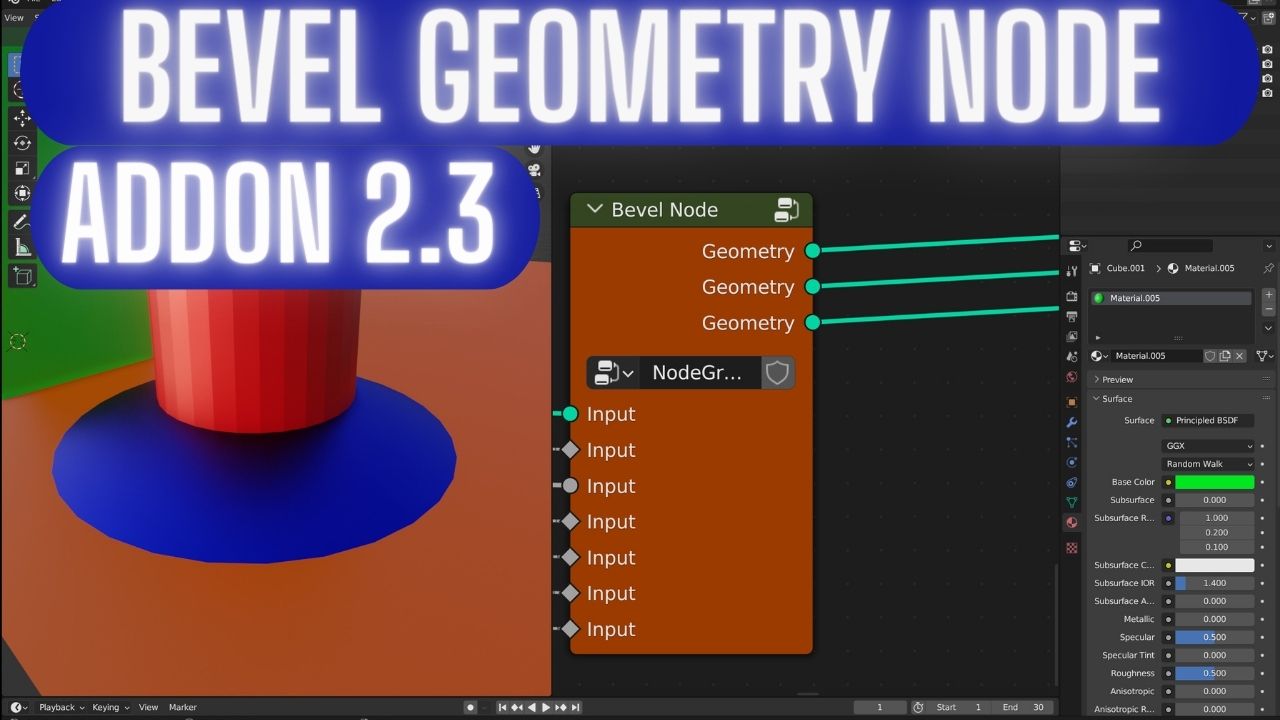Select the Annotate tool
Screen dimensions: 1280x720
click(22, 220)
